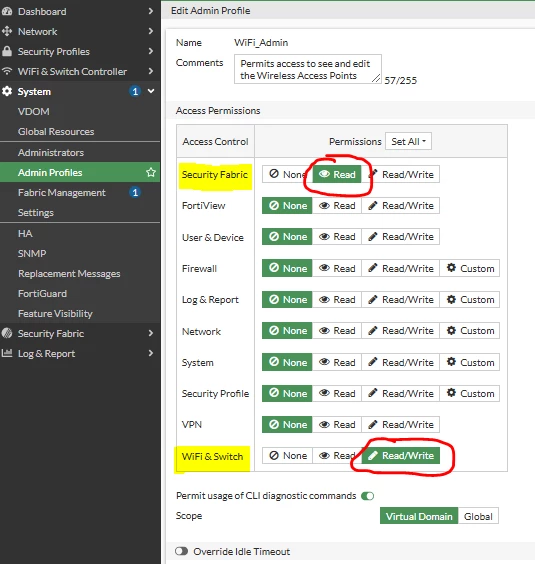Viewport: 535px width, 564px height.
Task: Expand the Dashboard menu chevron
Action: coord(151,11)
